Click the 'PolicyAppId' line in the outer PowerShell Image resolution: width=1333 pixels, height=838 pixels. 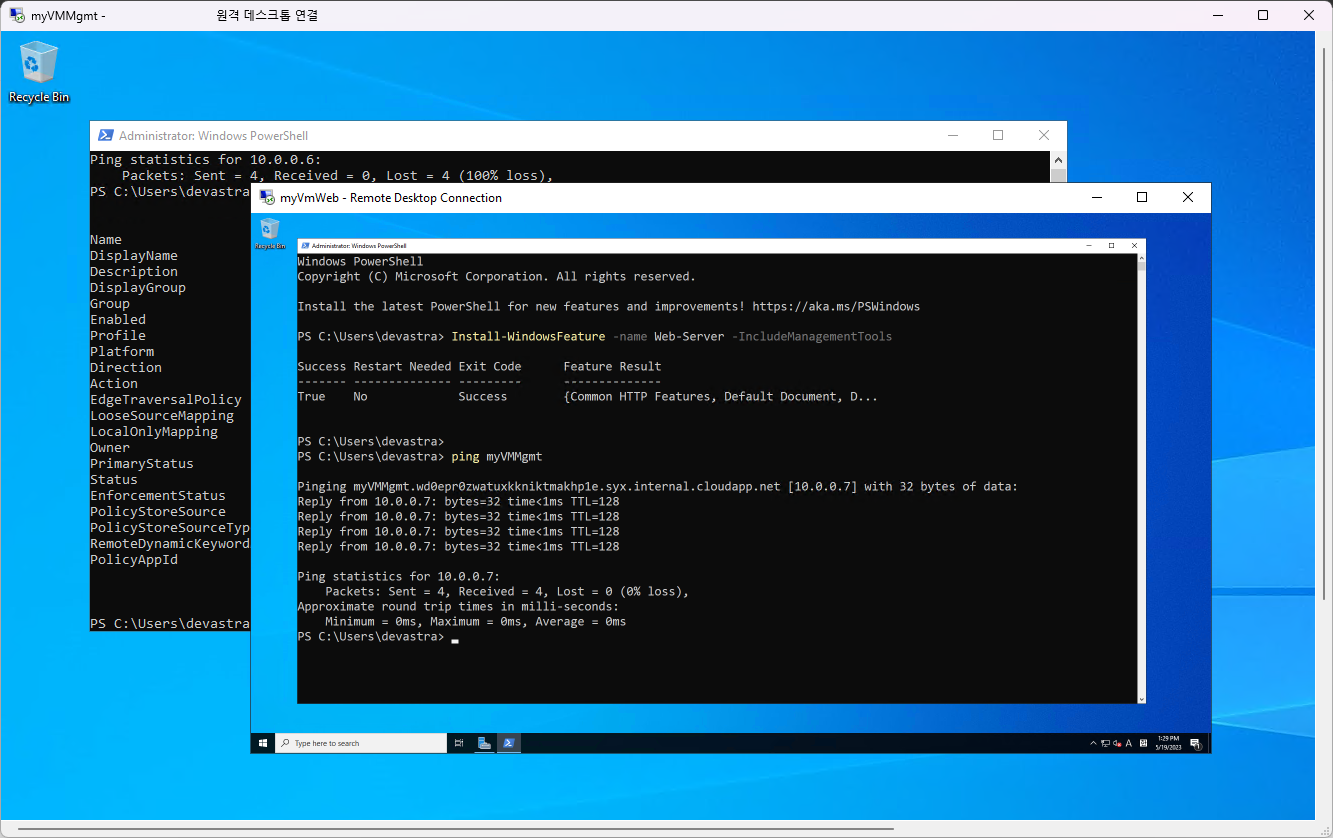coord(134,559)
